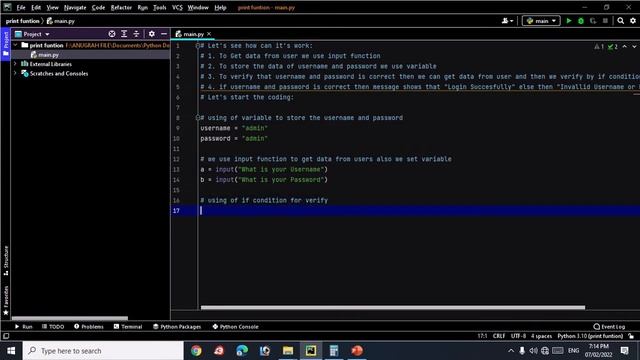This screenshot has height=360, width=640.
Task: Click the Project panel horizontal scrollbar
Action: (70, 318)
